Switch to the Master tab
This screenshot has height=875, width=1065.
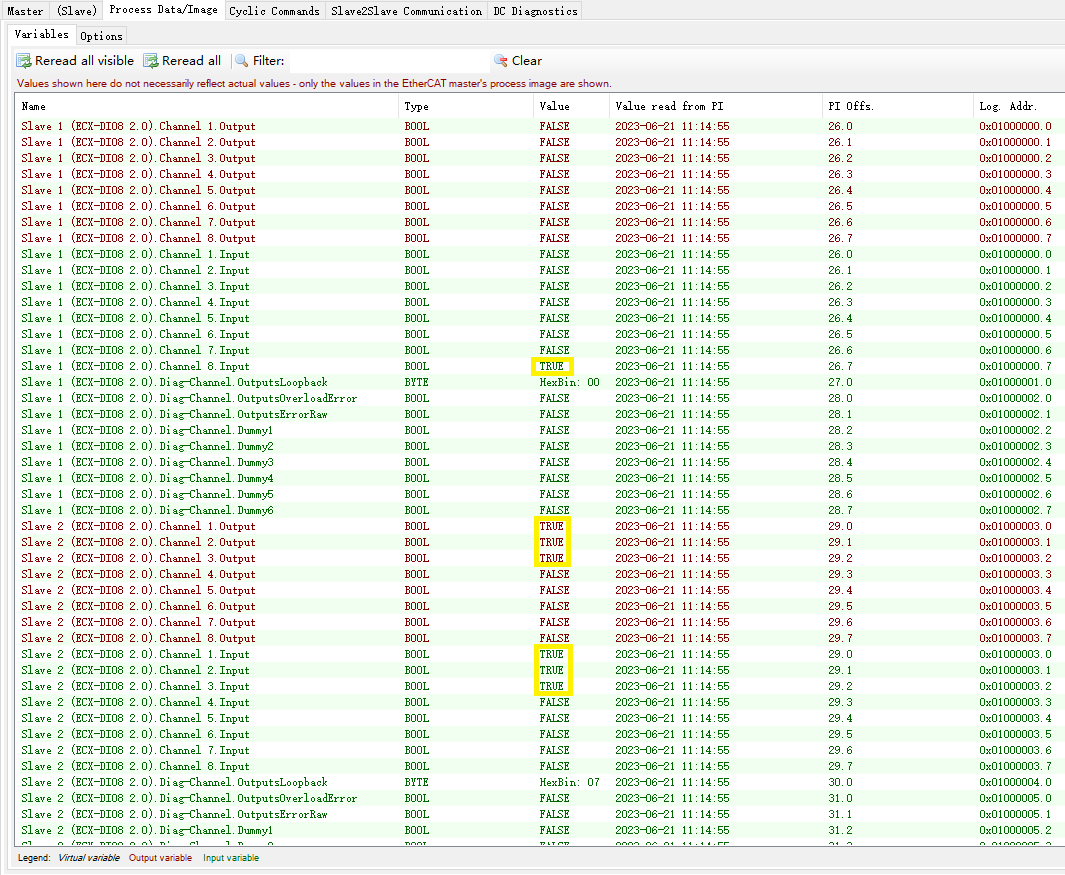point(25,11)
